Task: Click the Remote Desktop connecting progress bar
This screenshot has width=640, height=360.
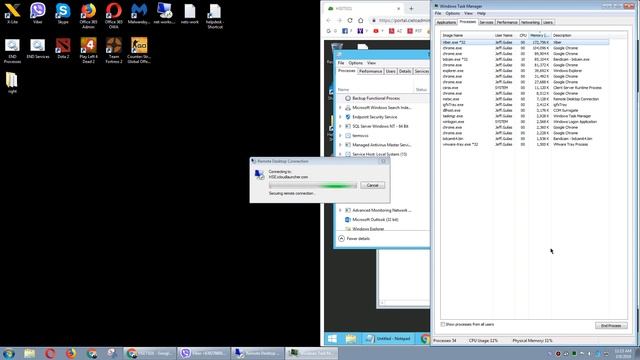Action: point(313,186)
